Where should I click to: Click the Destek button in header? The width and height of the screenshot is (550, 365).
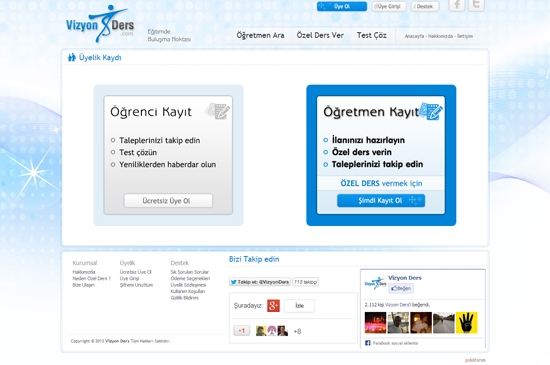[425, 6]
